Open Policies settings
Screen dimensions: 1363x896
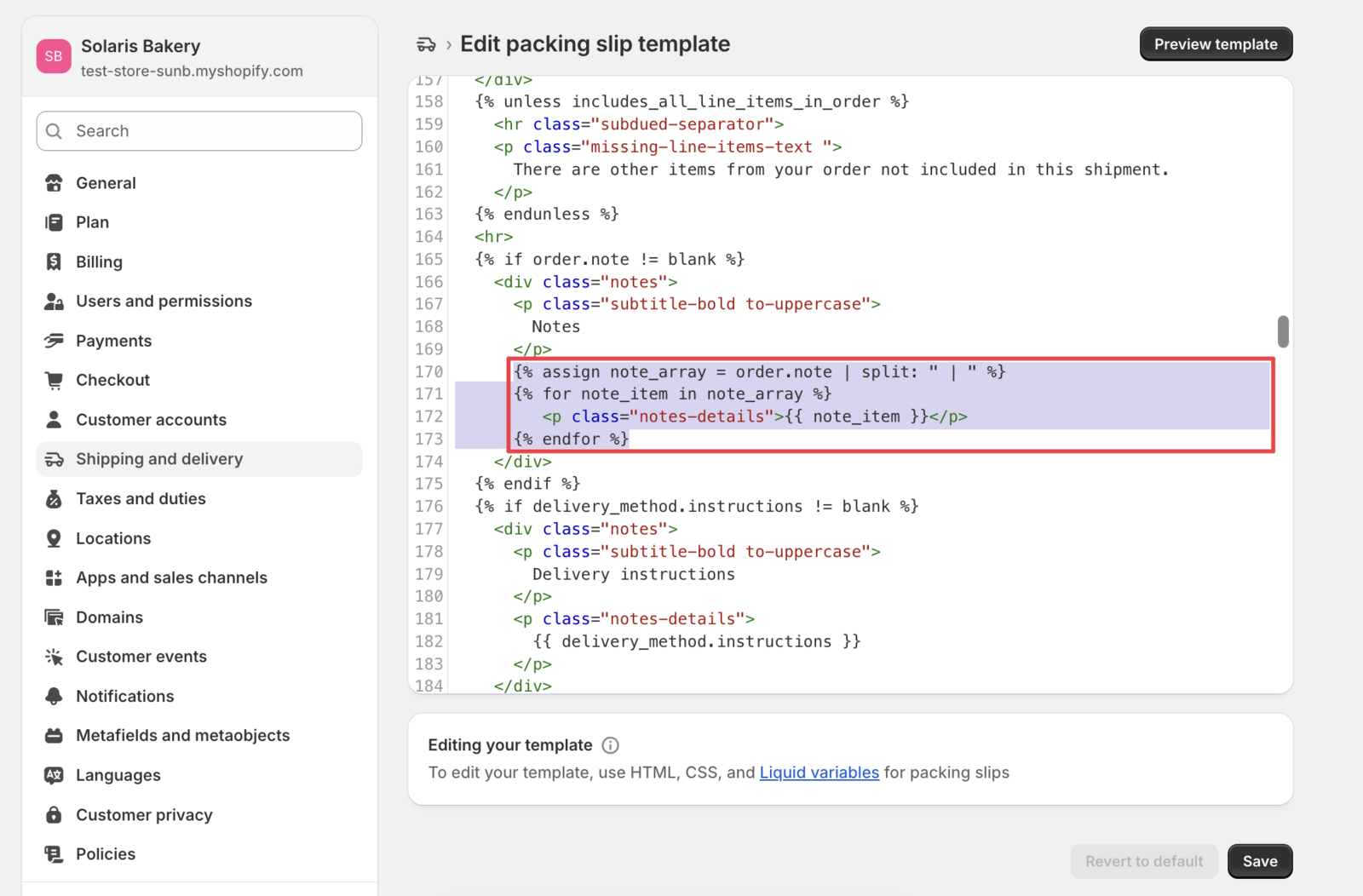[199, 854]
